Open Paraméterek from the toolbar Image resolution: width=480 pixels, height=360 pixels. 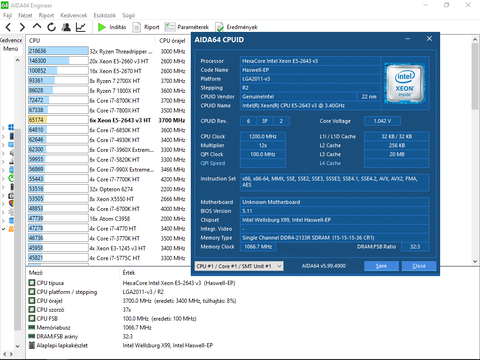tap(187, 27)
